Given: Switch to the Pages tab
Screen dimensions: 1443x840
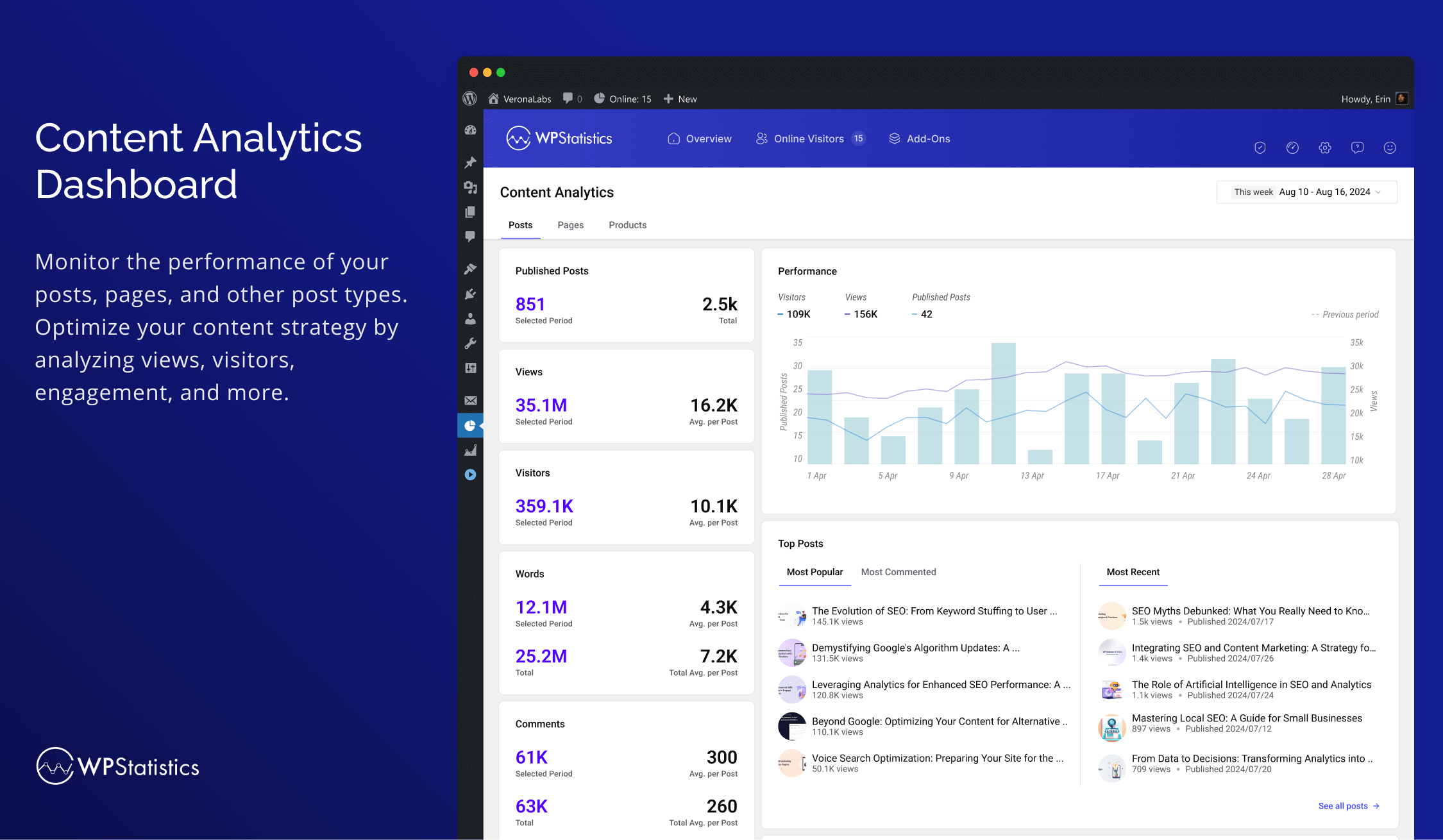Looking at the screenshot, I should point(570,225).
